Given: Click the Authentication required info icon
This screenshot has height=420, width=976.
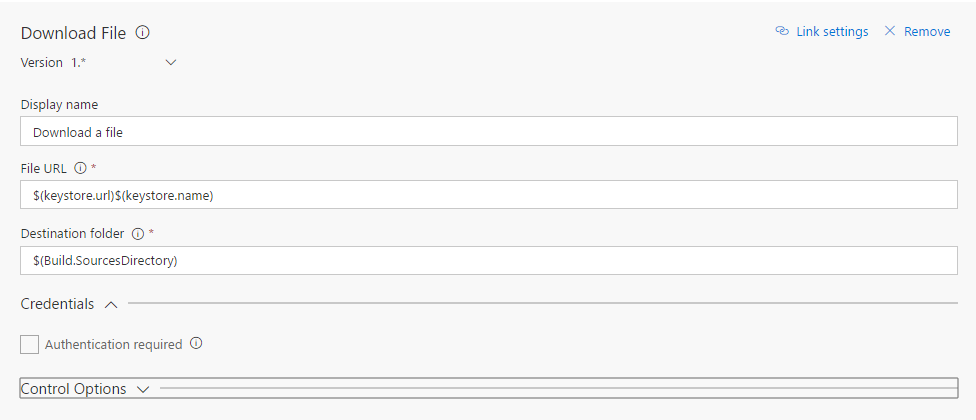Looking at the screenshot, I should 196,343.
